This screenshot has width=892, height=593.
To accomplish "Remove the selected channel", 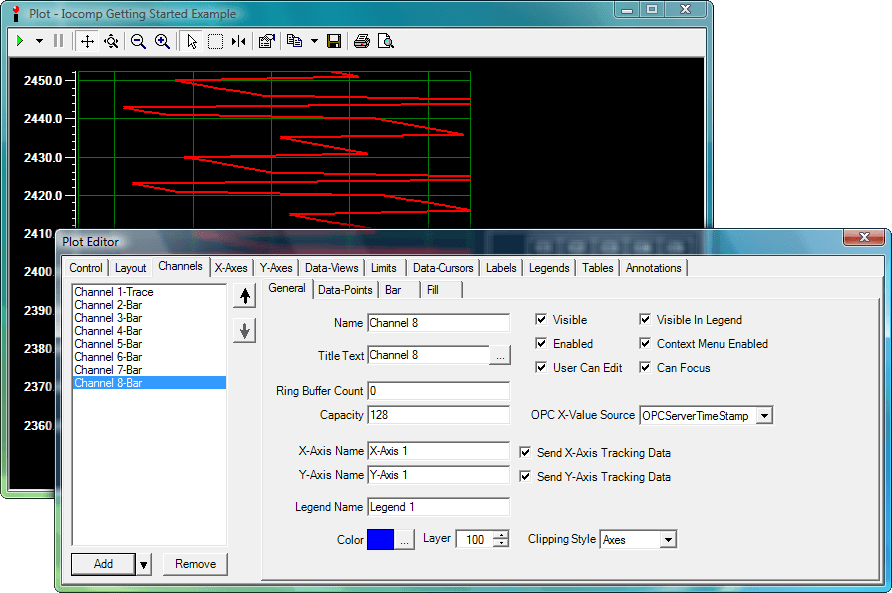I will tap(194, 564).
